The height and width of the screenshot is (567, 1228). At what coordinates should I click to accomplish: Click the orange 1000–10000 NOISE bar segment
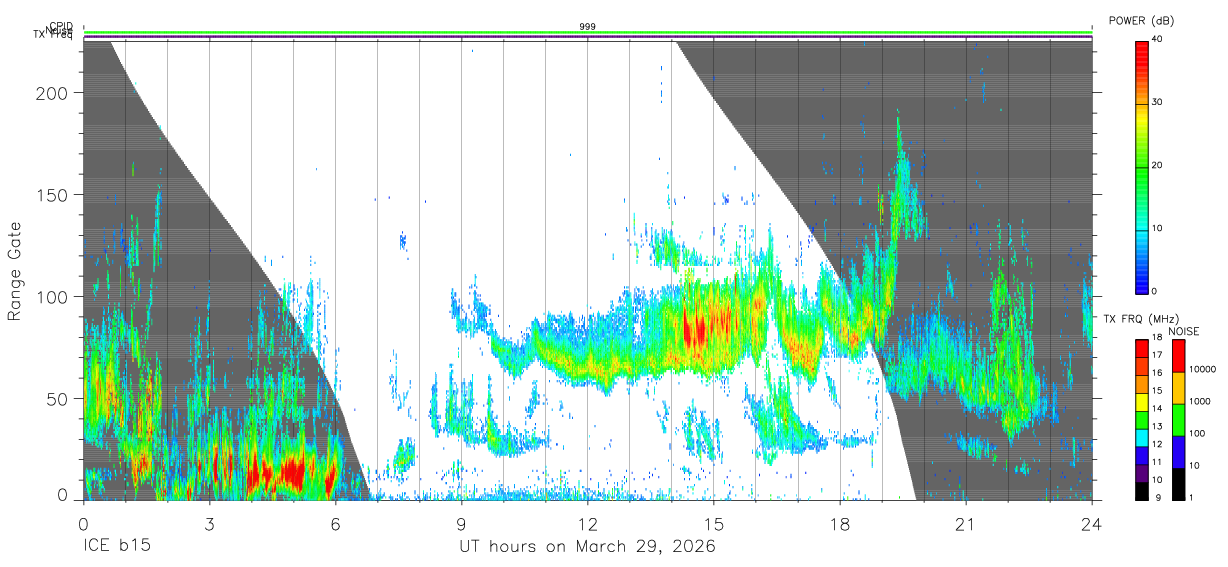(1178, 388)
